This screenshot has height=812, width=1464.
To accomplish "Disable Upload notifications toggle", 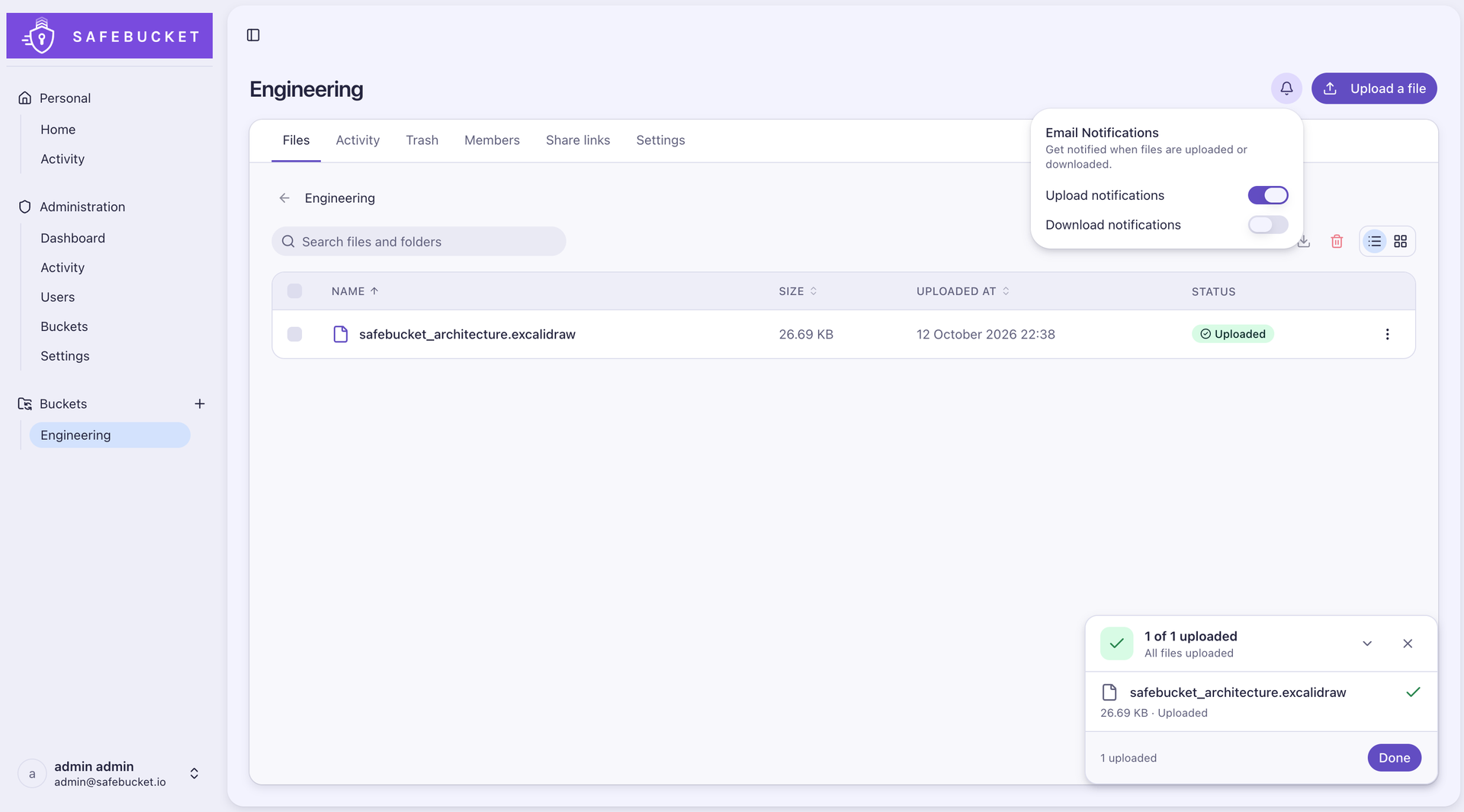I will tap(1268, 195).
